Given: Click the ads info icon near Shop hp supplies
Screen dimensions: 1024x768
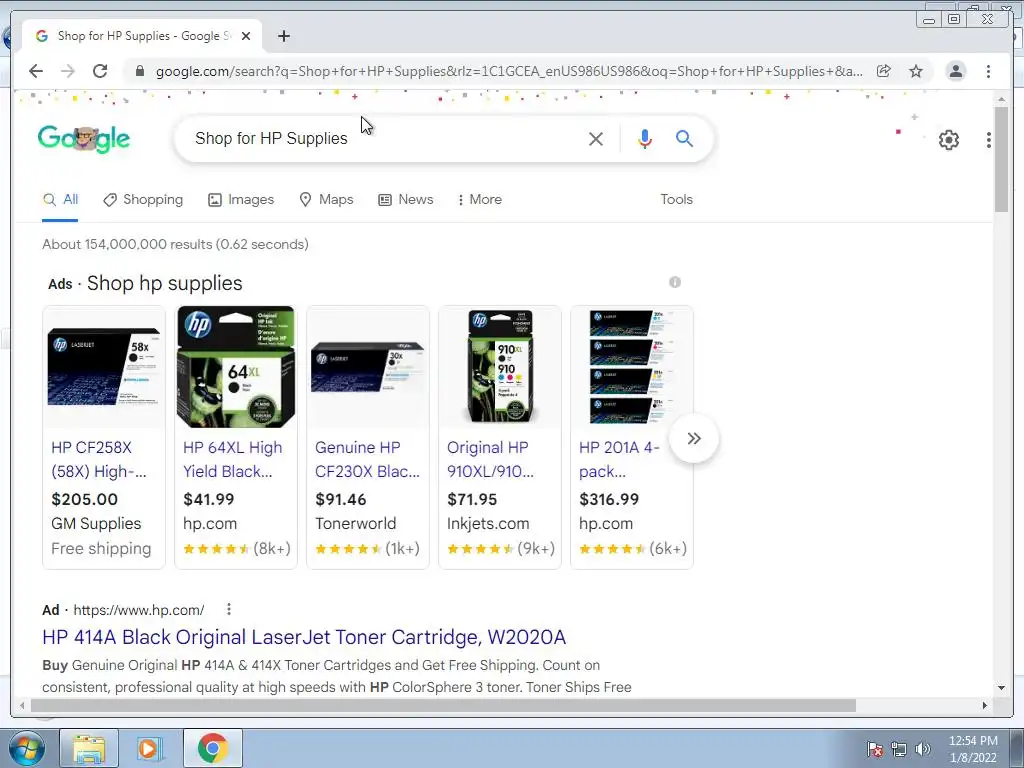Looking at the screenshot, I should (675, 282).
